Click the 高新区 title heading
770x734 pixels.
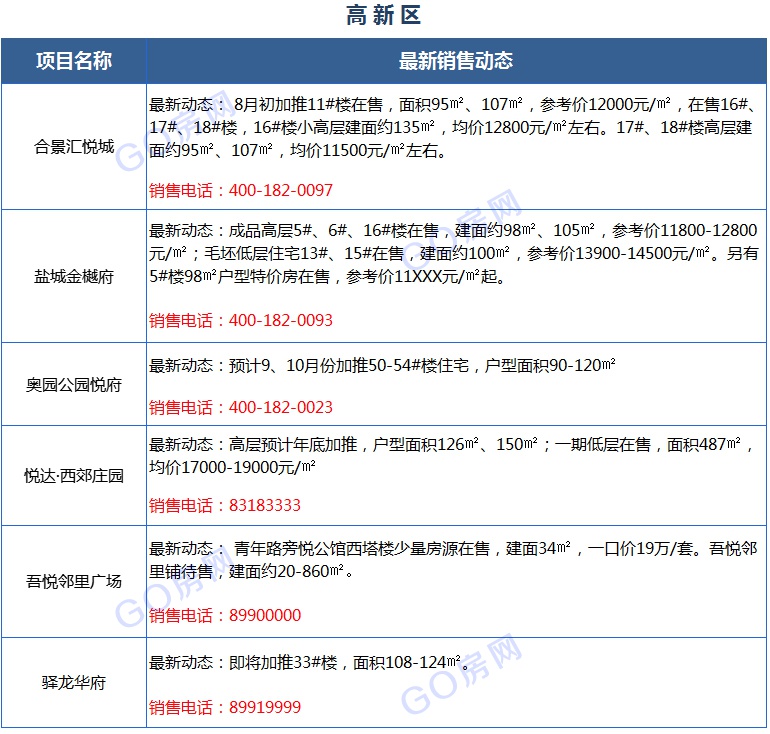pos(384,15)
